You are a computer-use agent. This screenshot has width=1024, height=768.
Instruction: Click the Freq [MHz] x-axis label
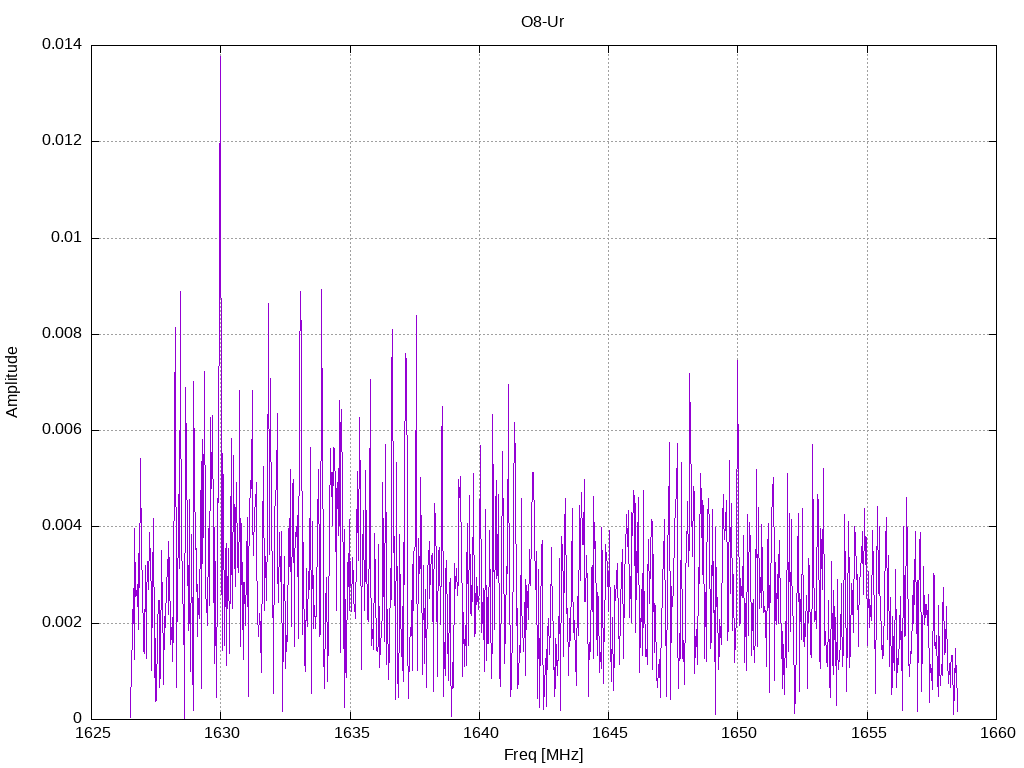tap(543, 755)
